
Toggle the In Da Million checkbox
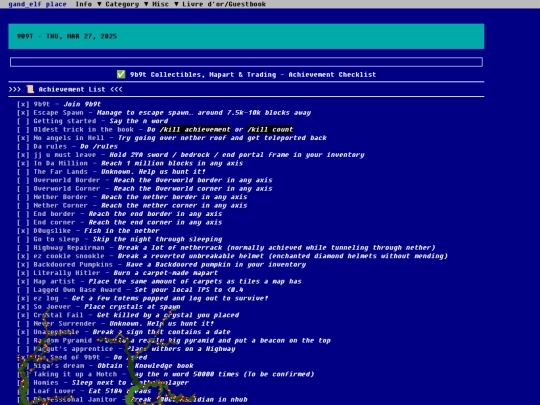tap(23, 163)
